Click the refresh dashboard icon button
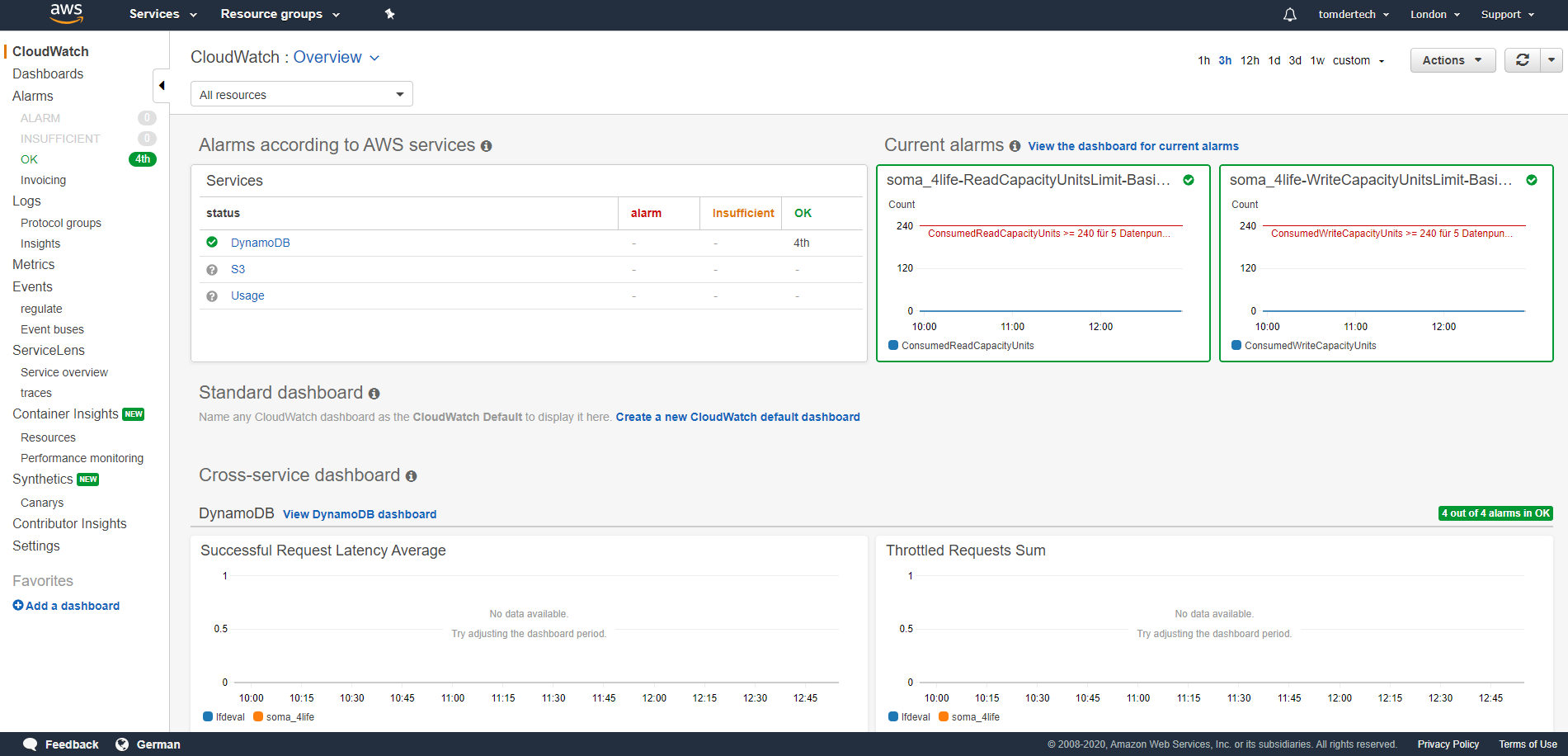 coord(1522,60)
